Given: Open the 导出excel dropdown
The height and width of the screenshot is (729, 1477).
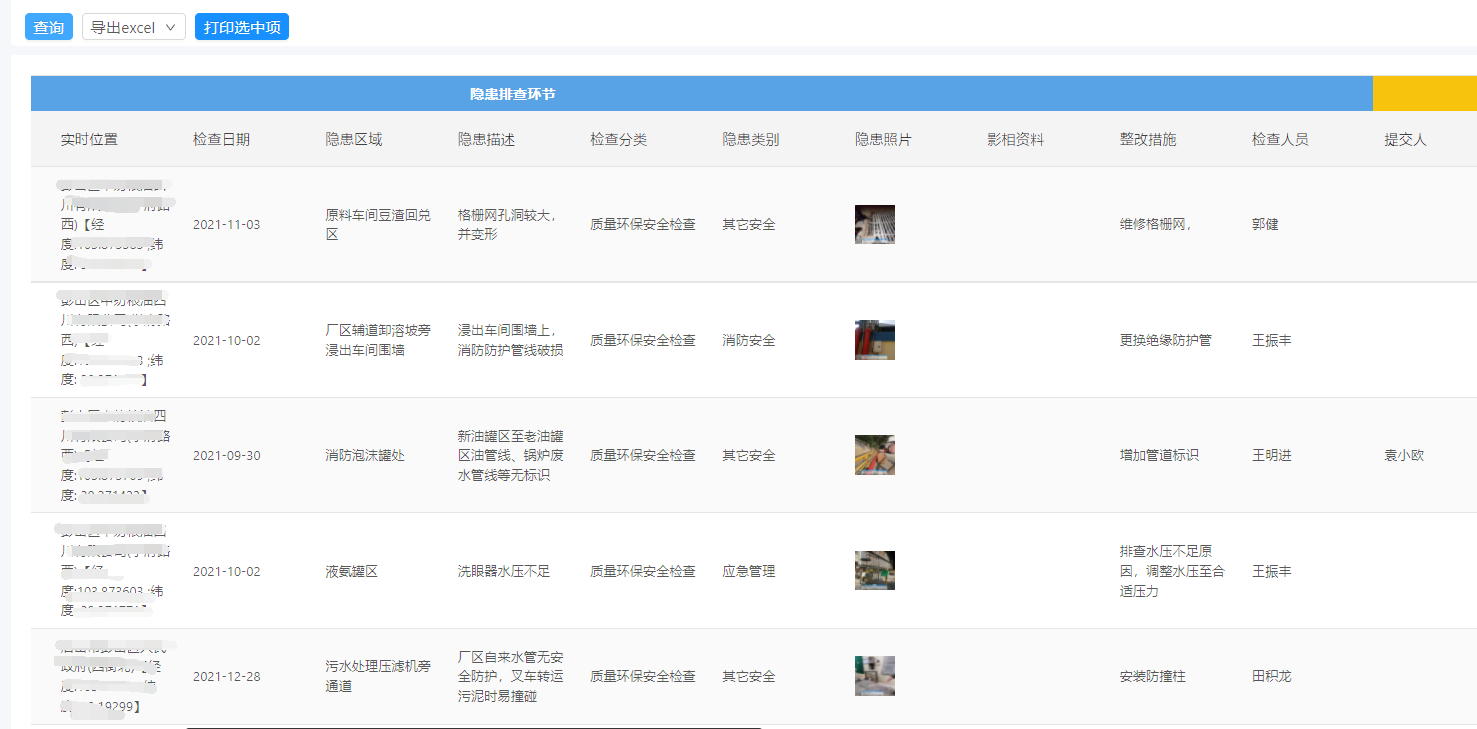Looking at the screenshot, I should tap(133, 26).
